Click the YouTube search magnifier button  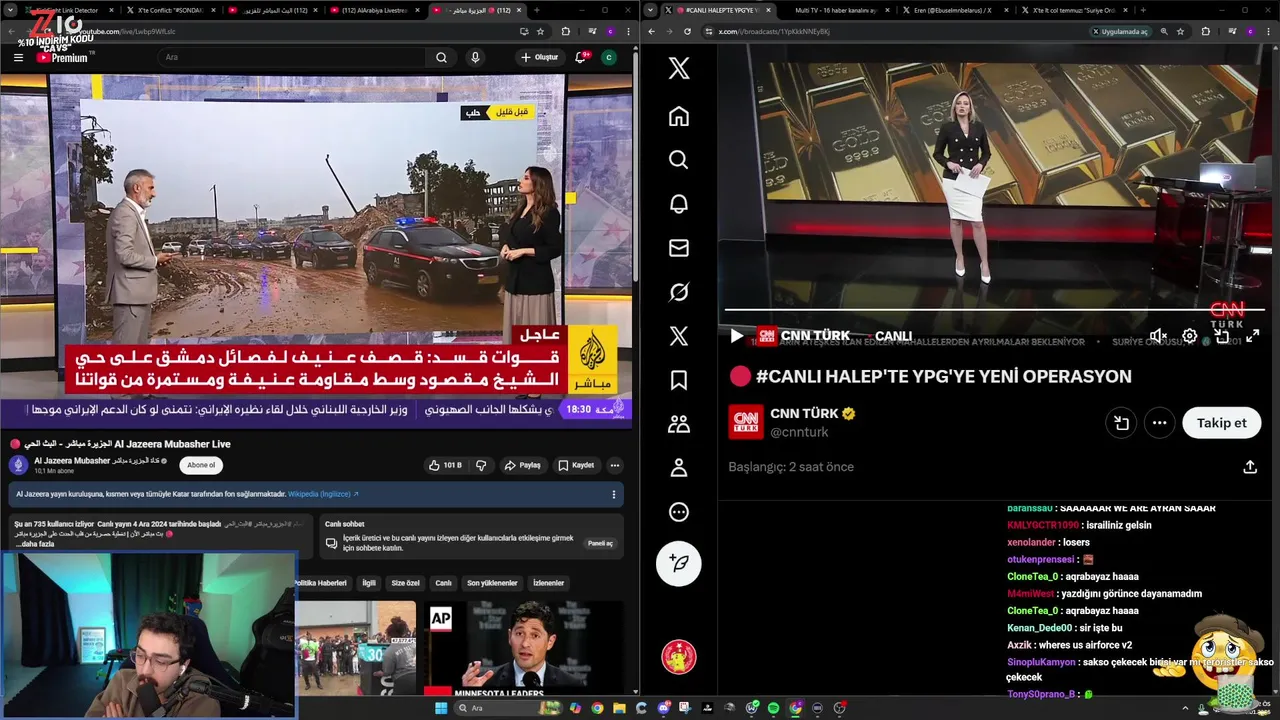pyautogui.click(x=441, y=57)
